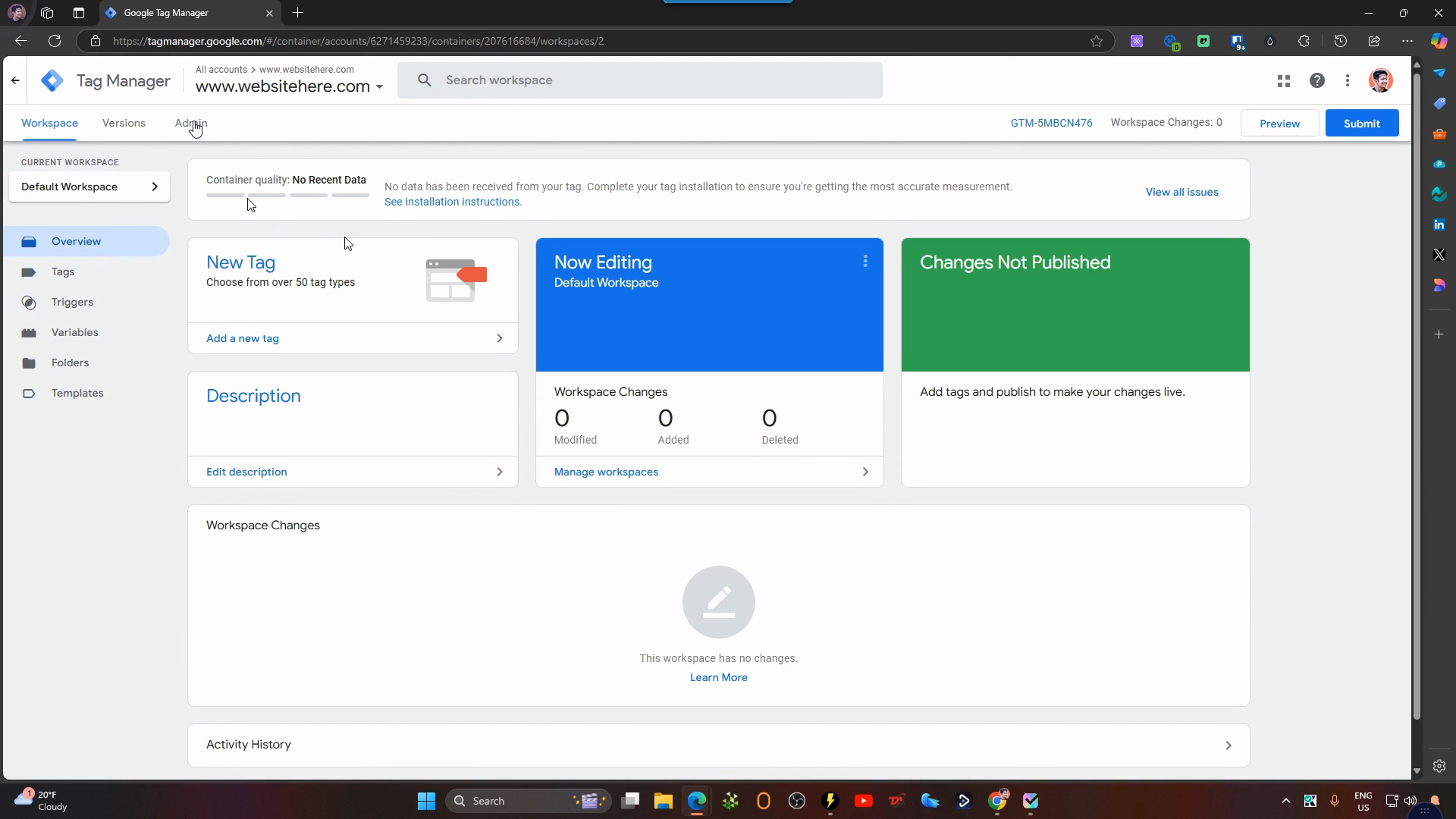Go back using Tag Manager's back arrow
1456x819 pixels.
pyautogui.click(x=15, y=80)
